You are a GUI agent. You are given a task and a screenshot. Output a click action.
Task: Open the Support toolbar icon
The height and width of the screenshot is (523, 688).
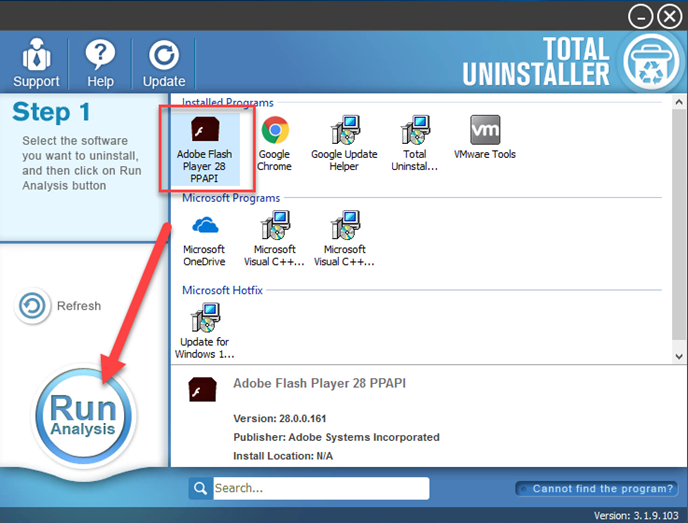[x=36, y=63]
